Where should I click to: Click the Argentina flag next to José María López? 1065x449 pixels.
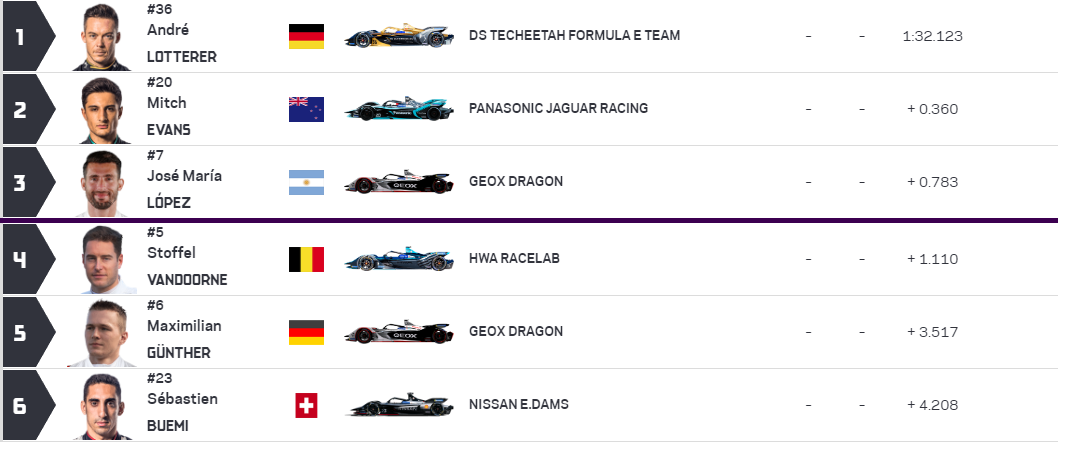point(306,183)
